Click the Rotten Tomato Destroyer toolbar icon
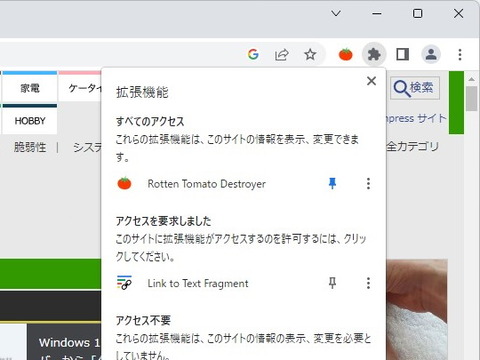The width and height of the screenshot is (480, 360). pyautogui.click(x=346, y=54)
